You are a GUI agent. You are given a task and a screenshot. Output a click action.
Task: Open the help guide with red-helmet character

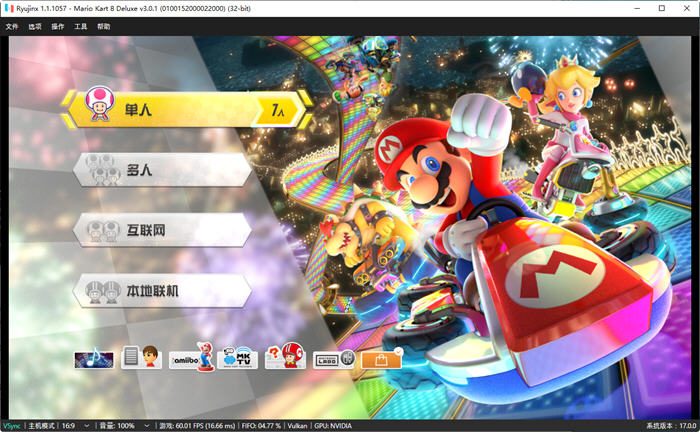coord(285,356)
